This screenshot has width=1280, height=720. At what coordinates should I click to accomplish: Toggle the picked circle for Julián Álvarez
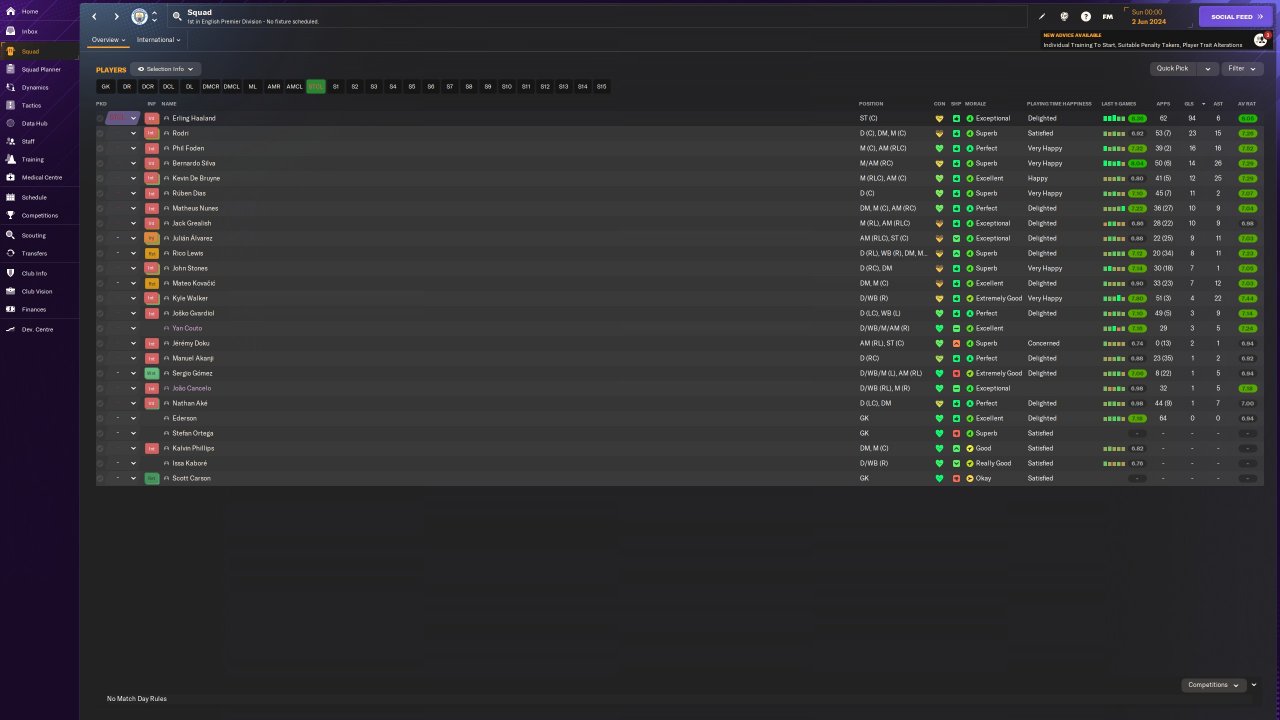100,238
